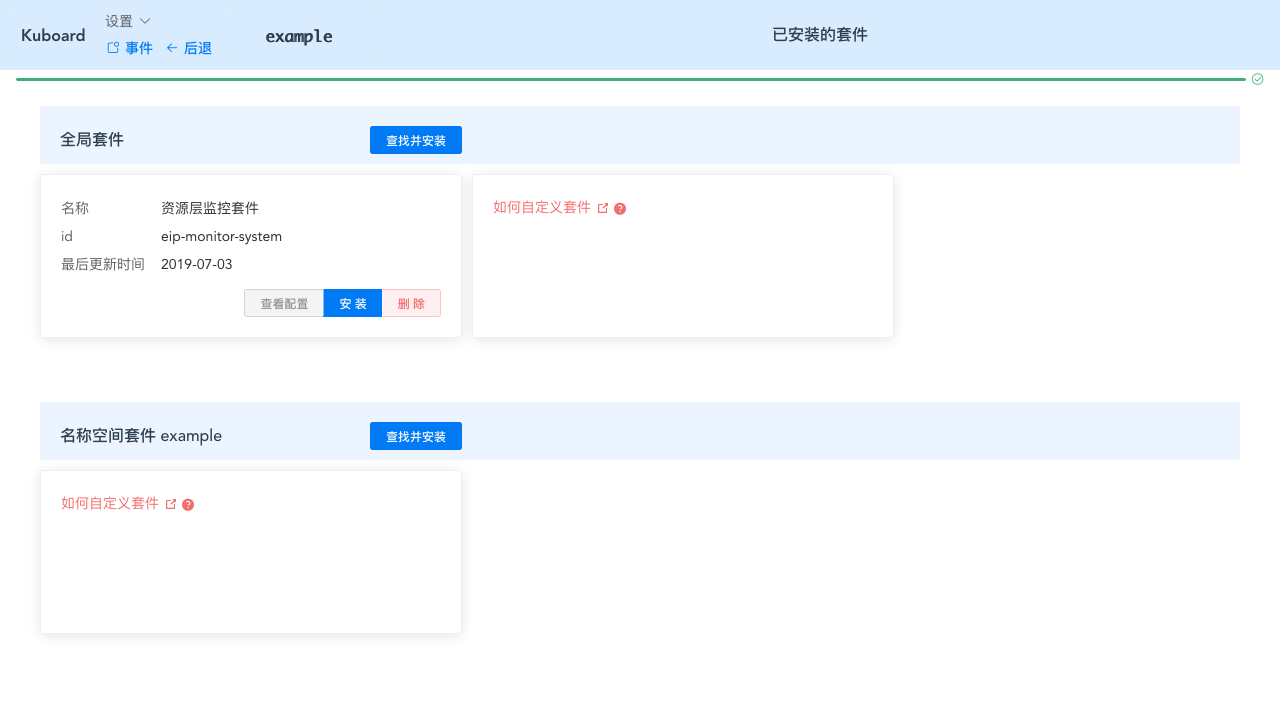This screenshot has height=720, width=1280.
Task: Click the example cluster title
Action: coord(298,36)
